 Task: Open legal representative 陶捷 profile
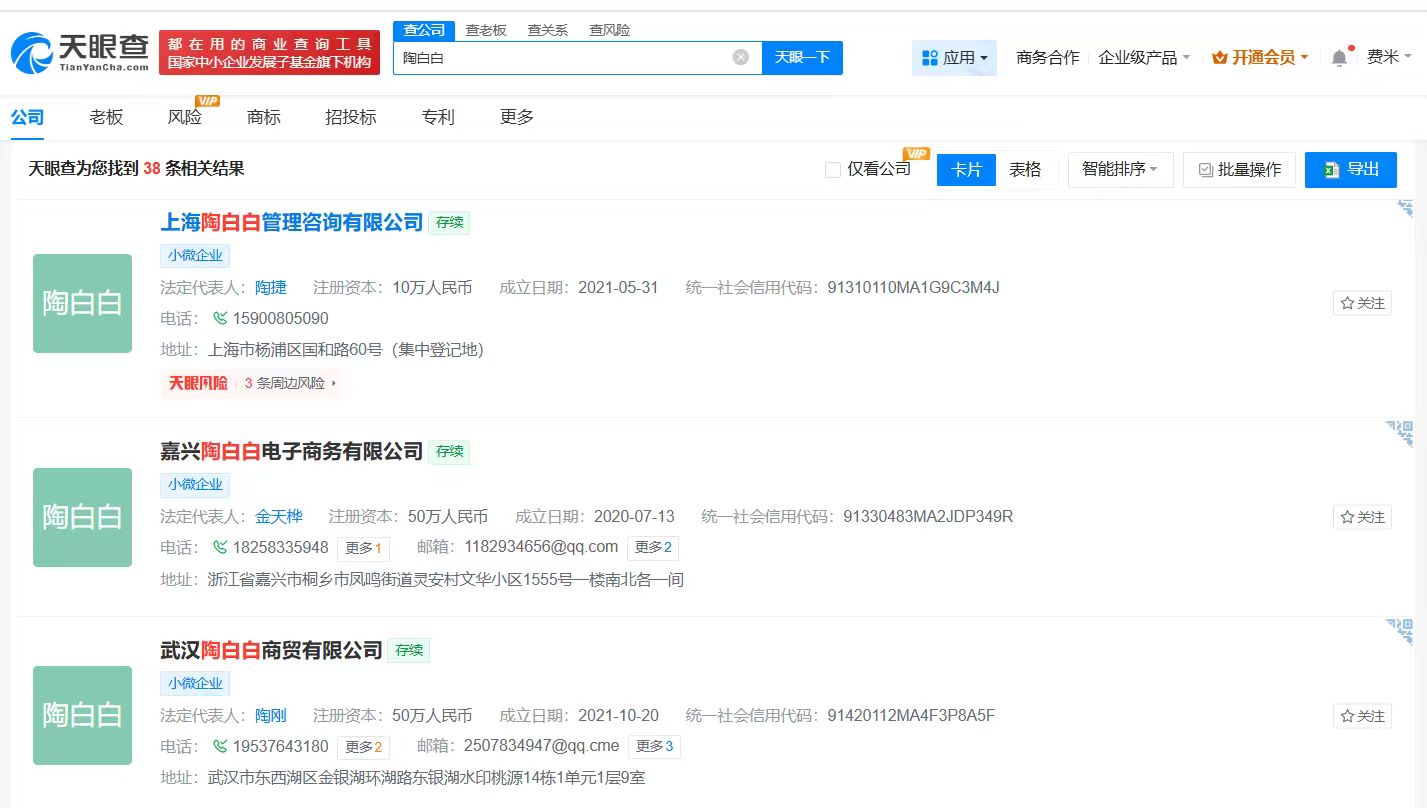click(x=271, y=288)
